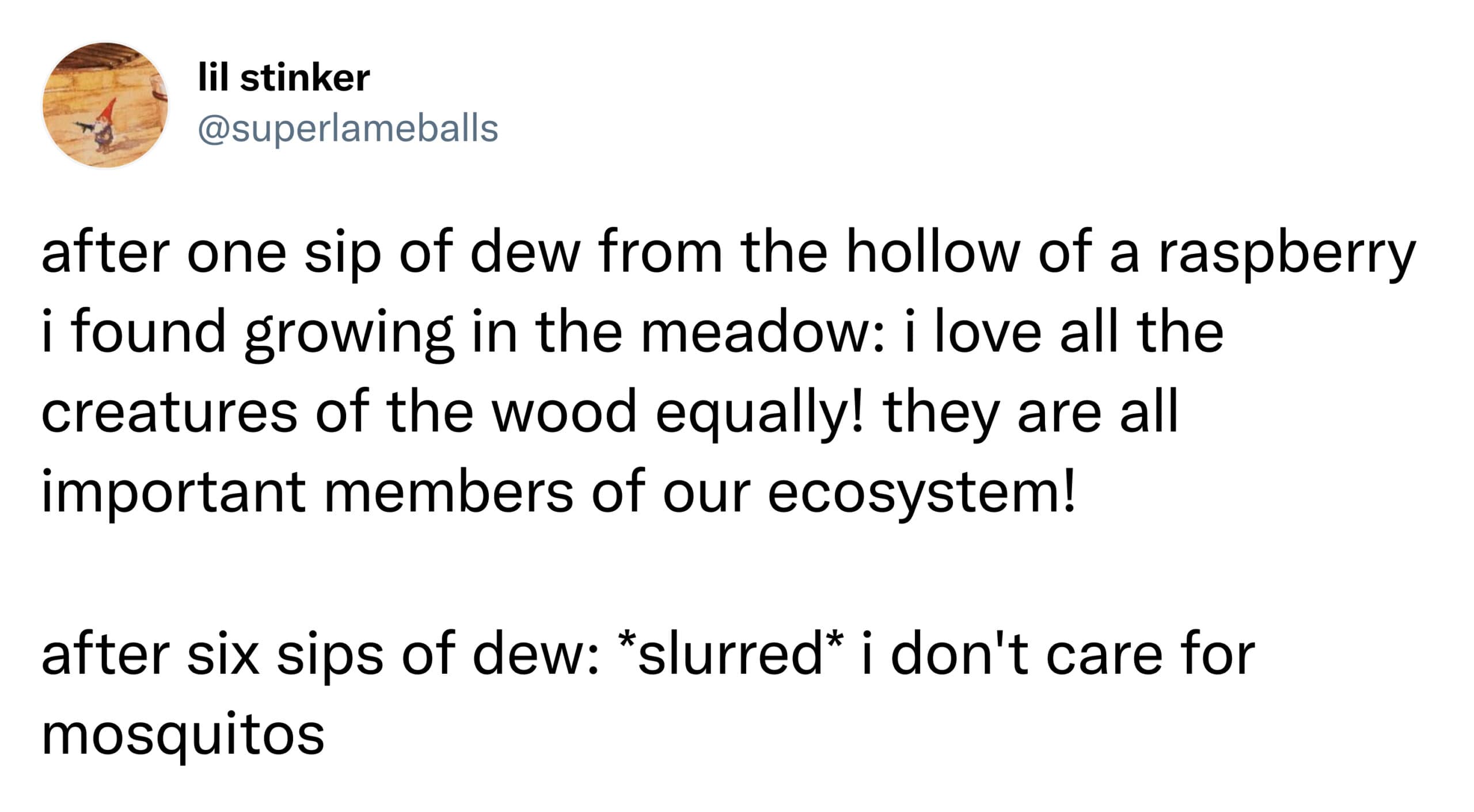Click the lil stinker profile avatar
This screenshot has width=1474, height=812.
tap(105, 105)
